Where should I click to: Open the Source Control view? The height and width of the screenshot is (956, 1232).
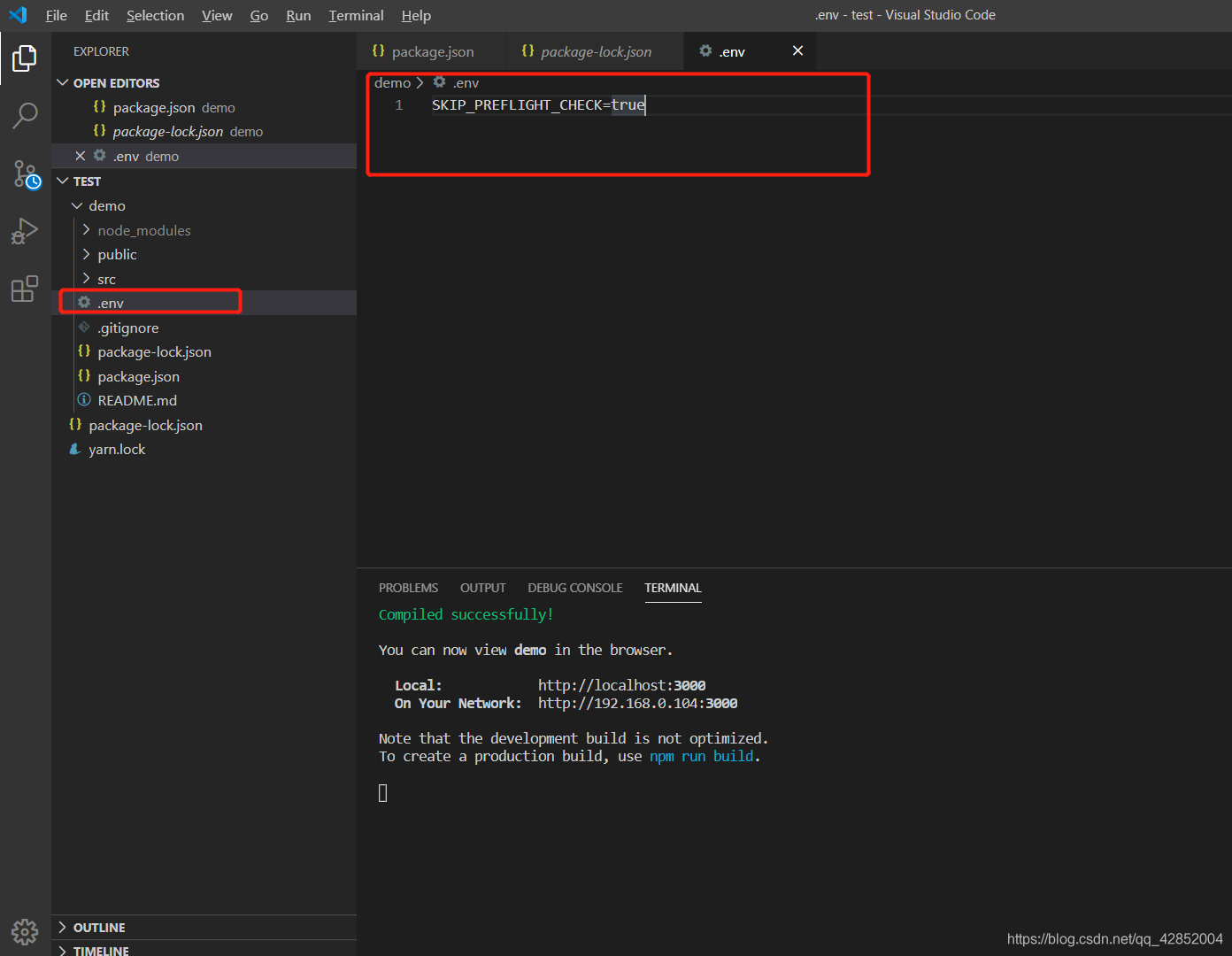point(26,174)
